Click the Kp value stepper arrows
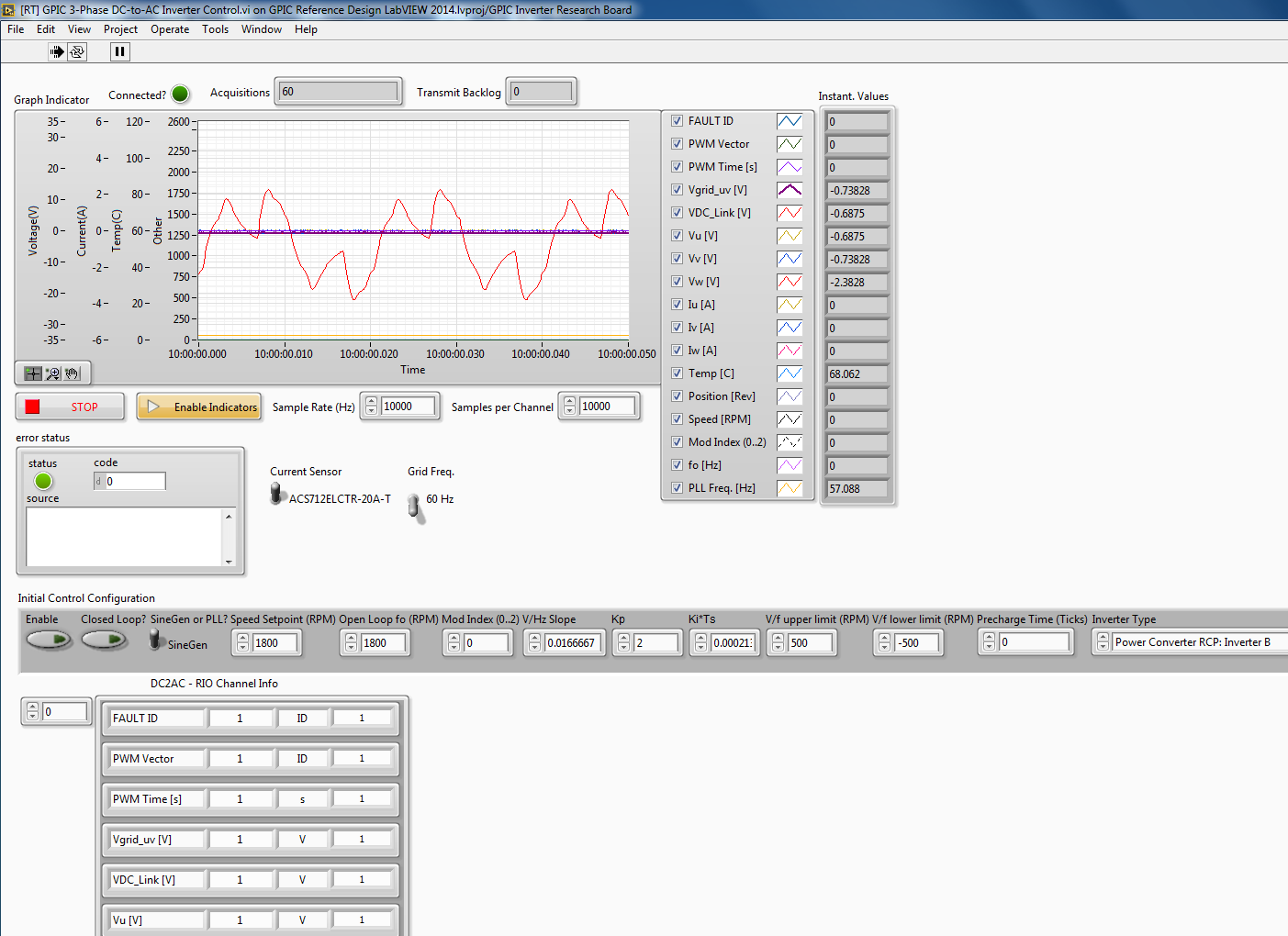 pos(624,643)
